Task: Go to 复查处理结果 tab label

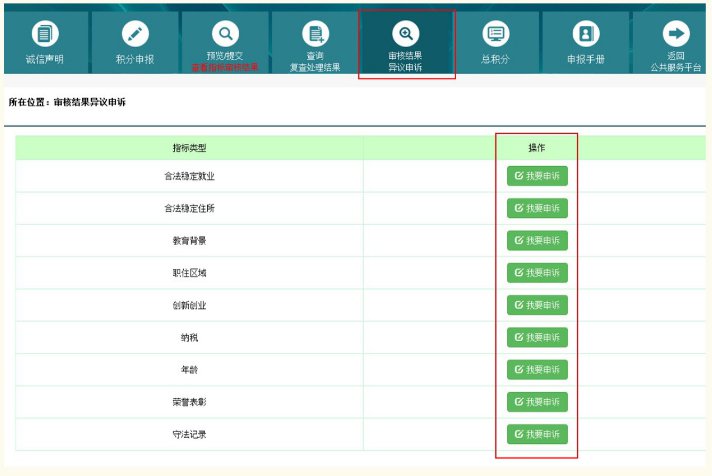Action: (x=315, y=67)
